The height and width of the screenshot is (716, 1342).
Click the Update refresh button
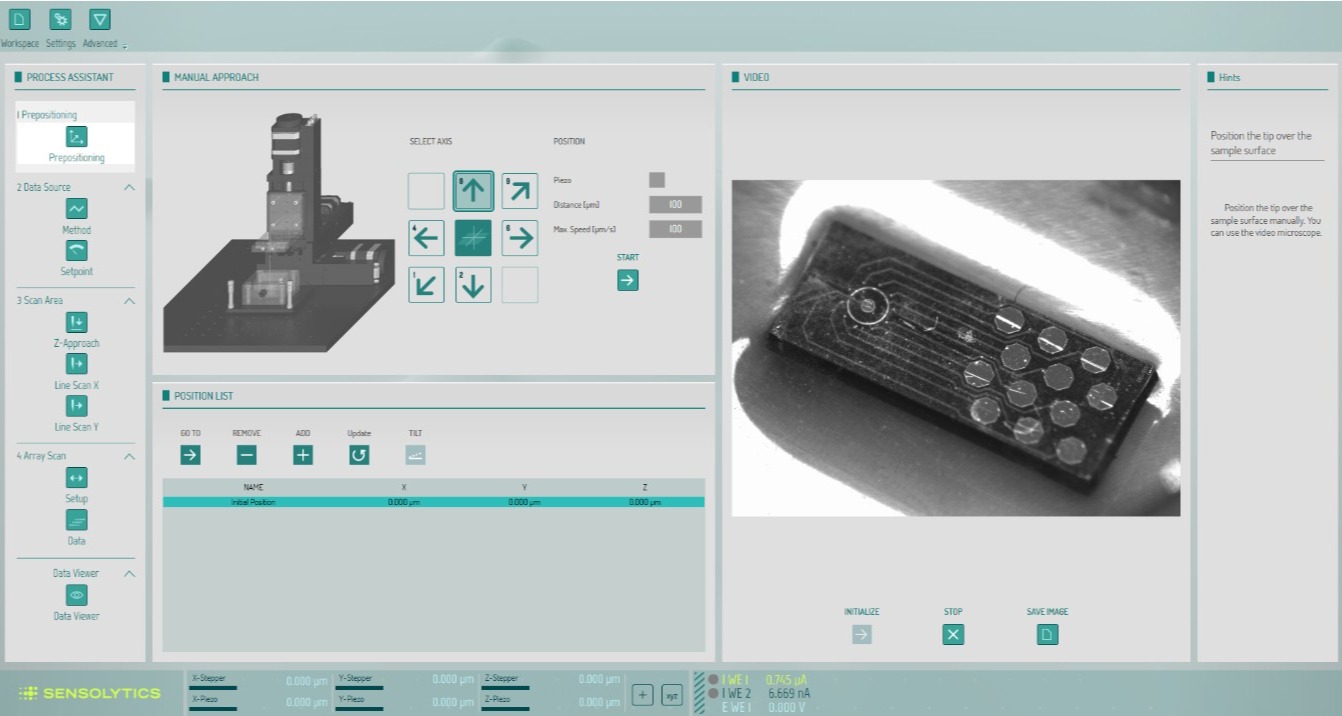coord(359,455)
